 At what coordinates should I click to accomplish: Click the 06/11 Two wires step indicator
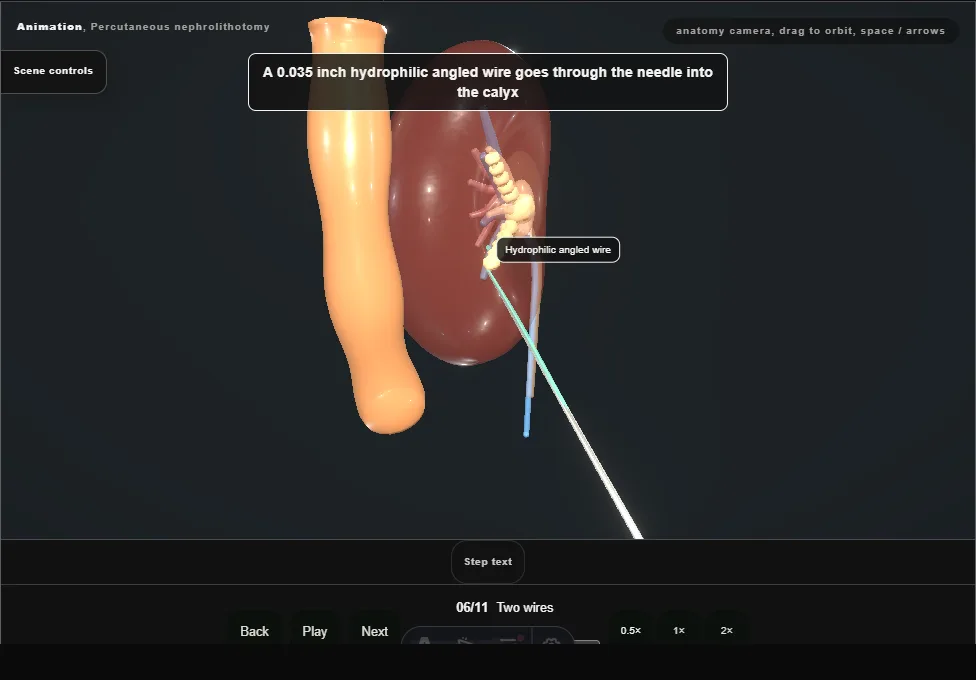coord(505,607)
